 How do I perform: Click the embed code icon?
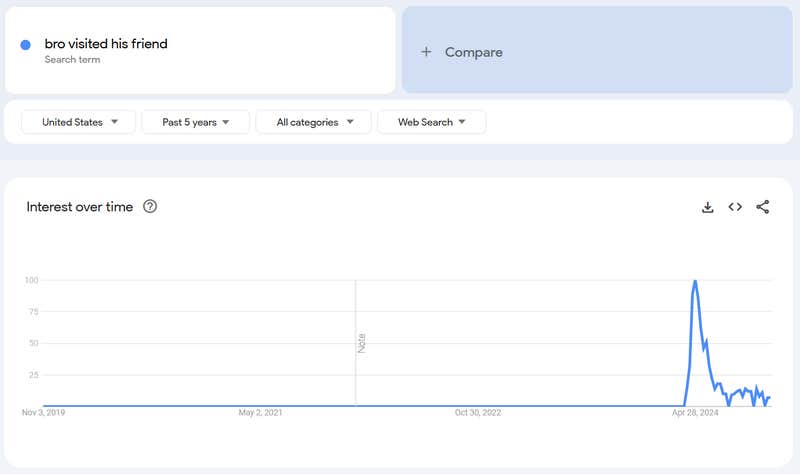pyautogui.click(x=735, y=207)
